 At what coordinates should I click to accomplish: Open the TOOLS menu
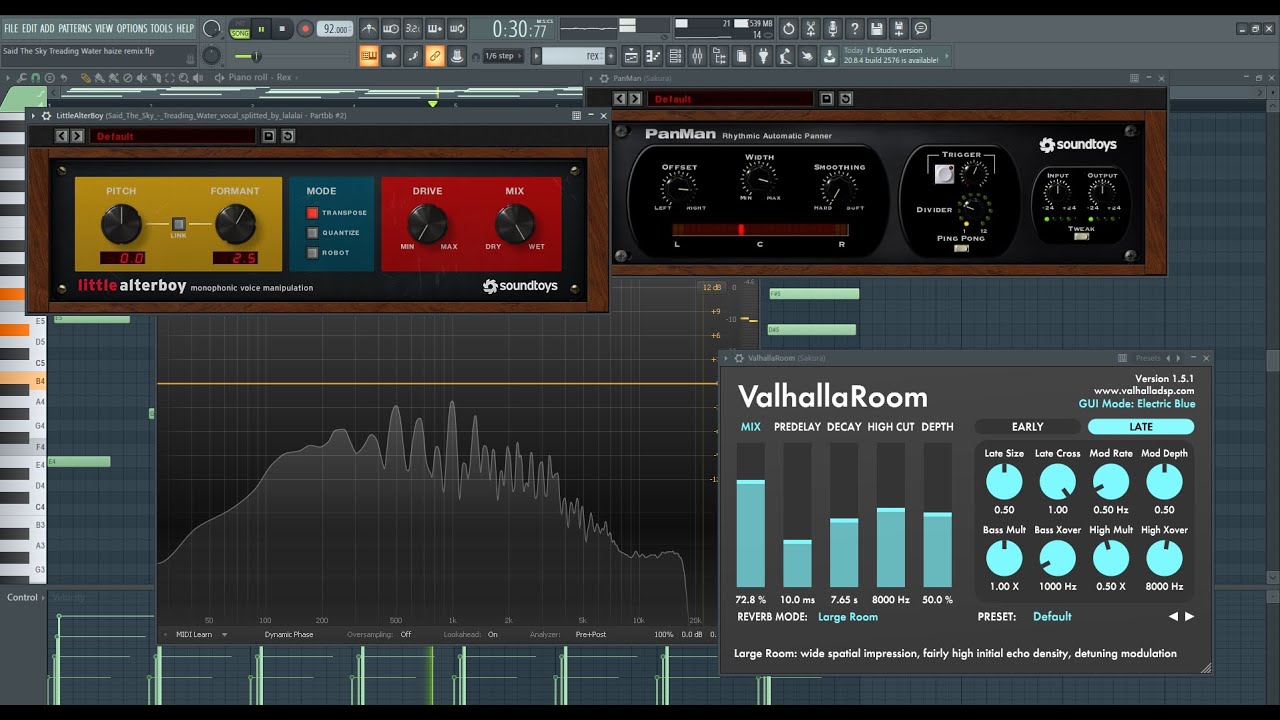tap(161, 28)
